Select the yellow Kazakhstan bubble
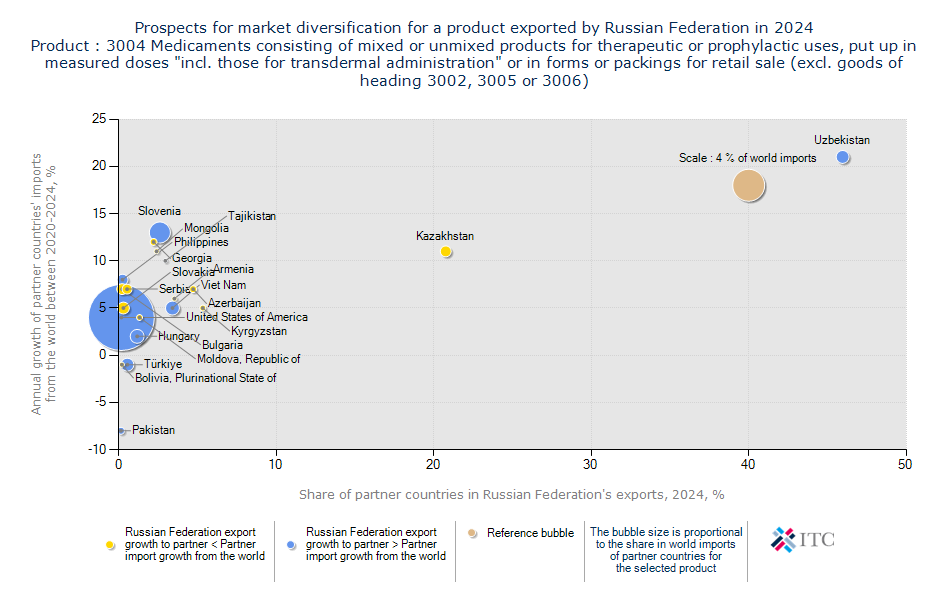Image resolution: width=950 pixels, height=600 pixels. pos(446,252)
